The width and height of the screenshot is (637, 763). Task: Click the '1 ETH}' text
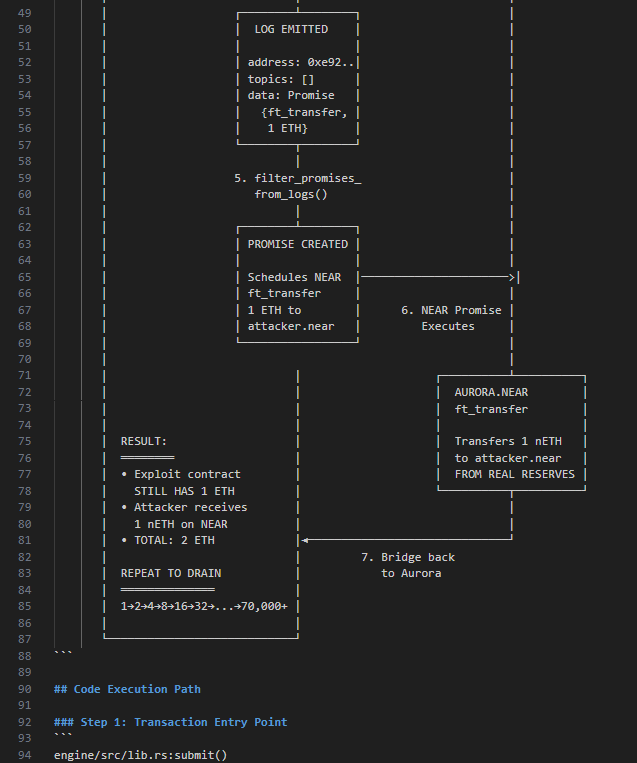pos(288,128)
